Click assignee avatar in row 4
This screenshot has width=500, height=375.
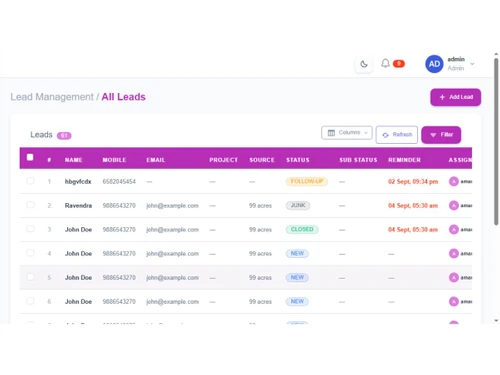pyautogui.click(x=454, y=253)
